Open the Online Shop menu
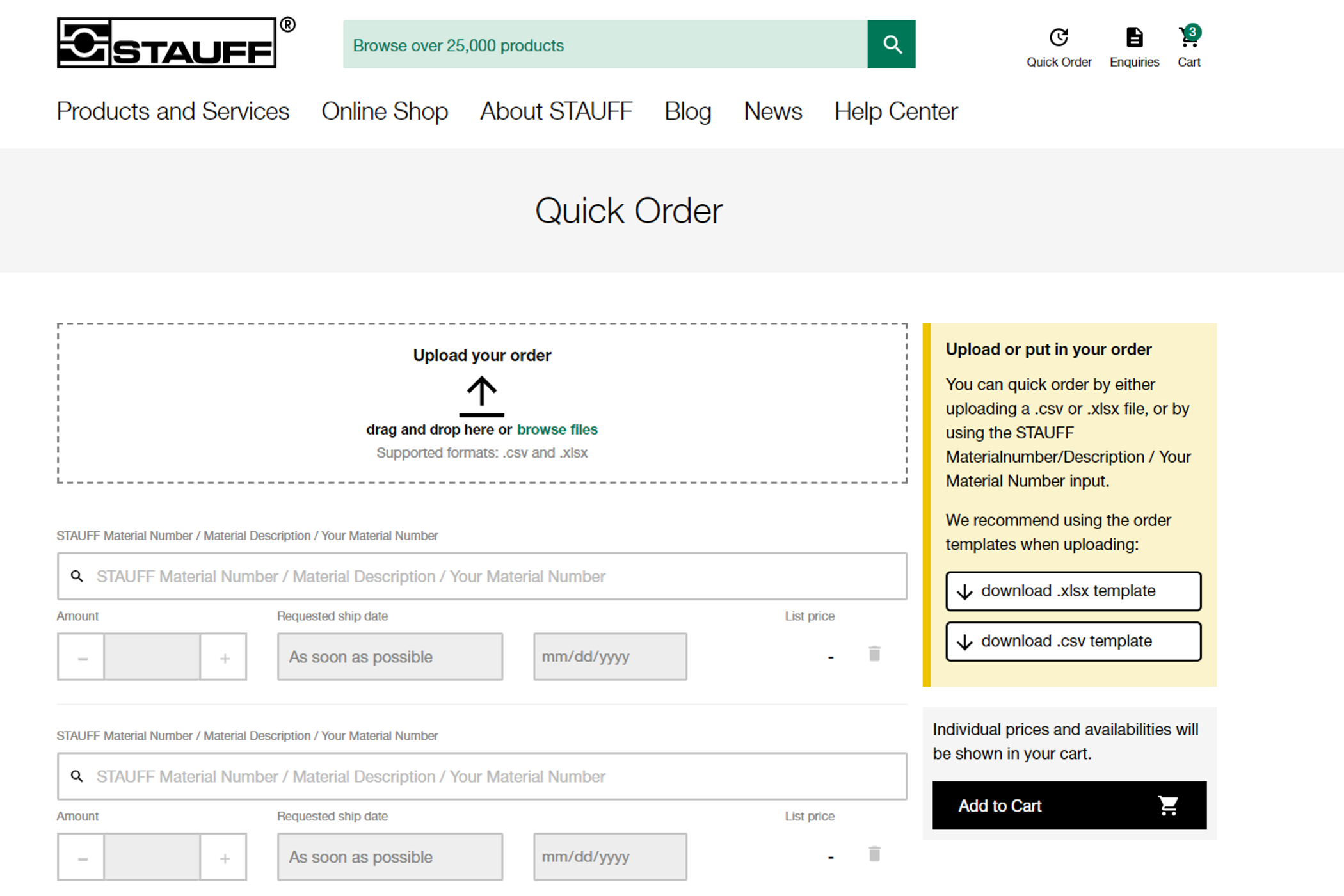1344x896 pixels. (x=385, y=111)
